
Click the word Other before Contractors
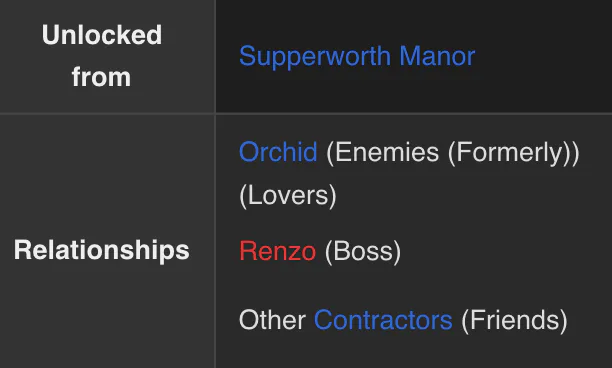coord(272,320)
